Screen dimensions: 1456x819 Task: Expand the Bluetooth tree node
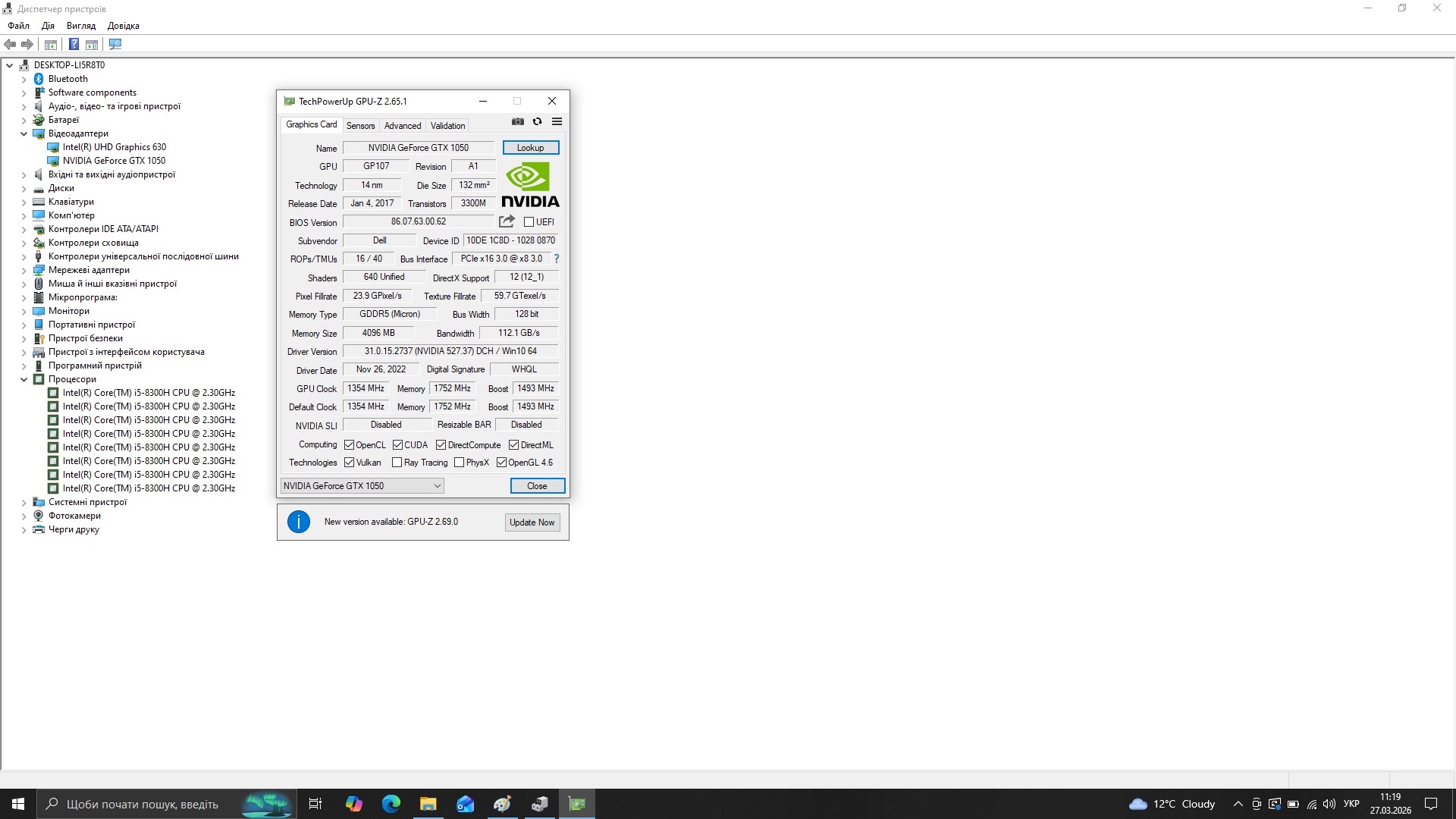(24, 79)
